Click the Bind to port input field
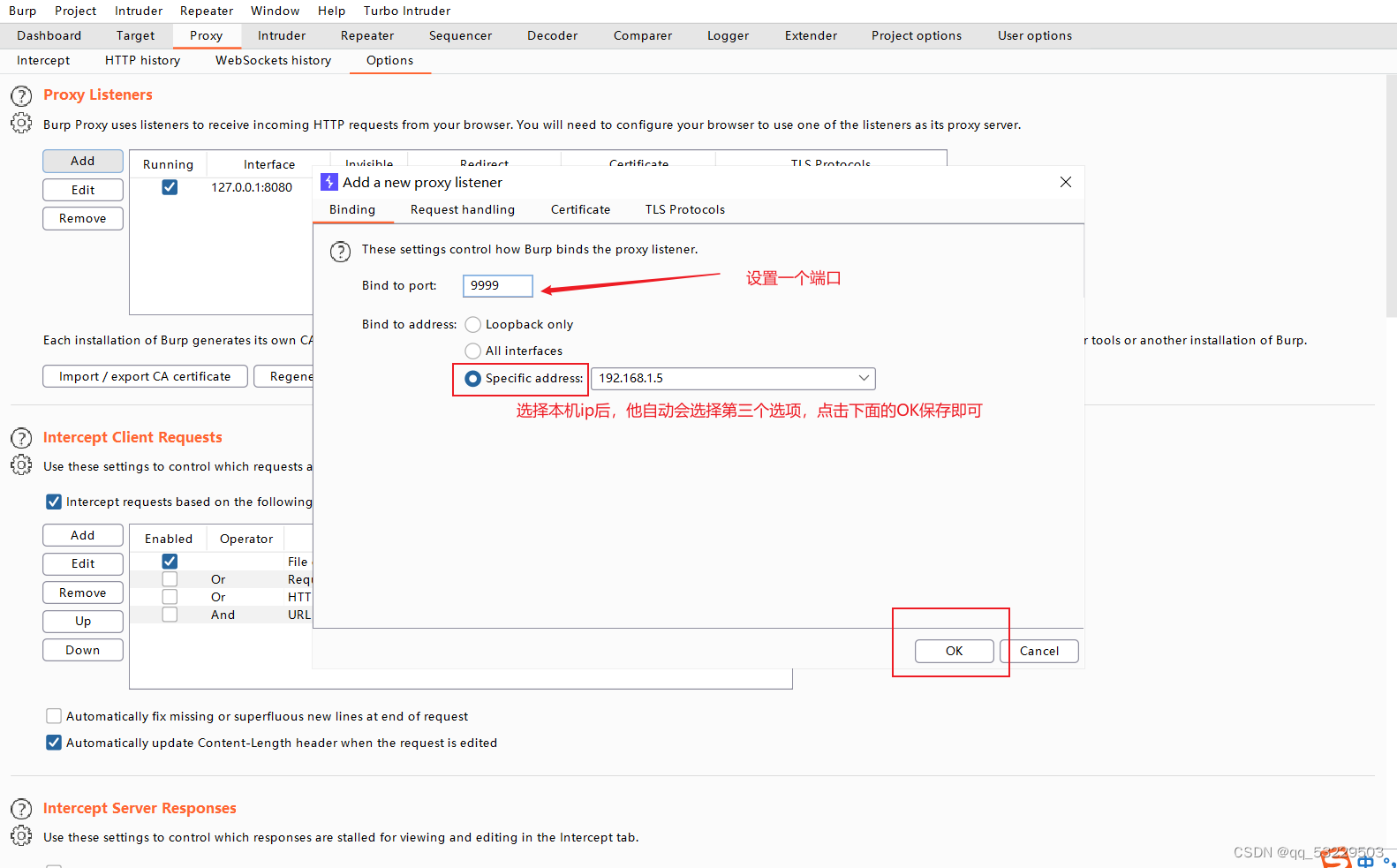 coord(498,285)
